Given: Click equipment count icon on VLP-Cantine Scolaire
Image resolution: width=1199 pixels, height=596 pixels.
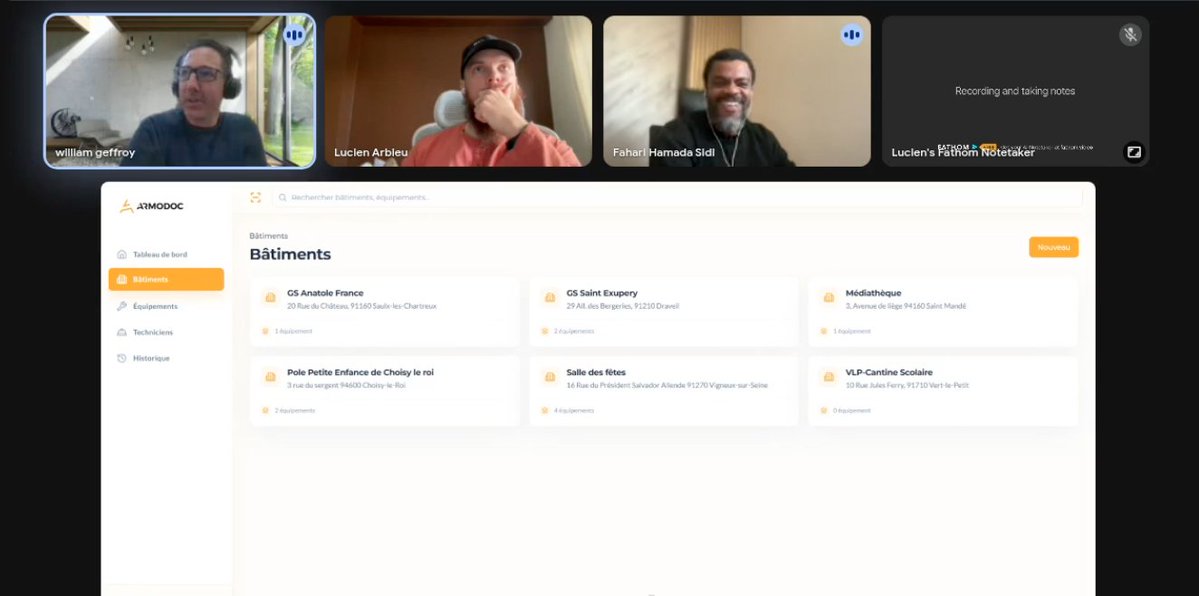Looking at the screenshot, I should (x=824, y=410).
